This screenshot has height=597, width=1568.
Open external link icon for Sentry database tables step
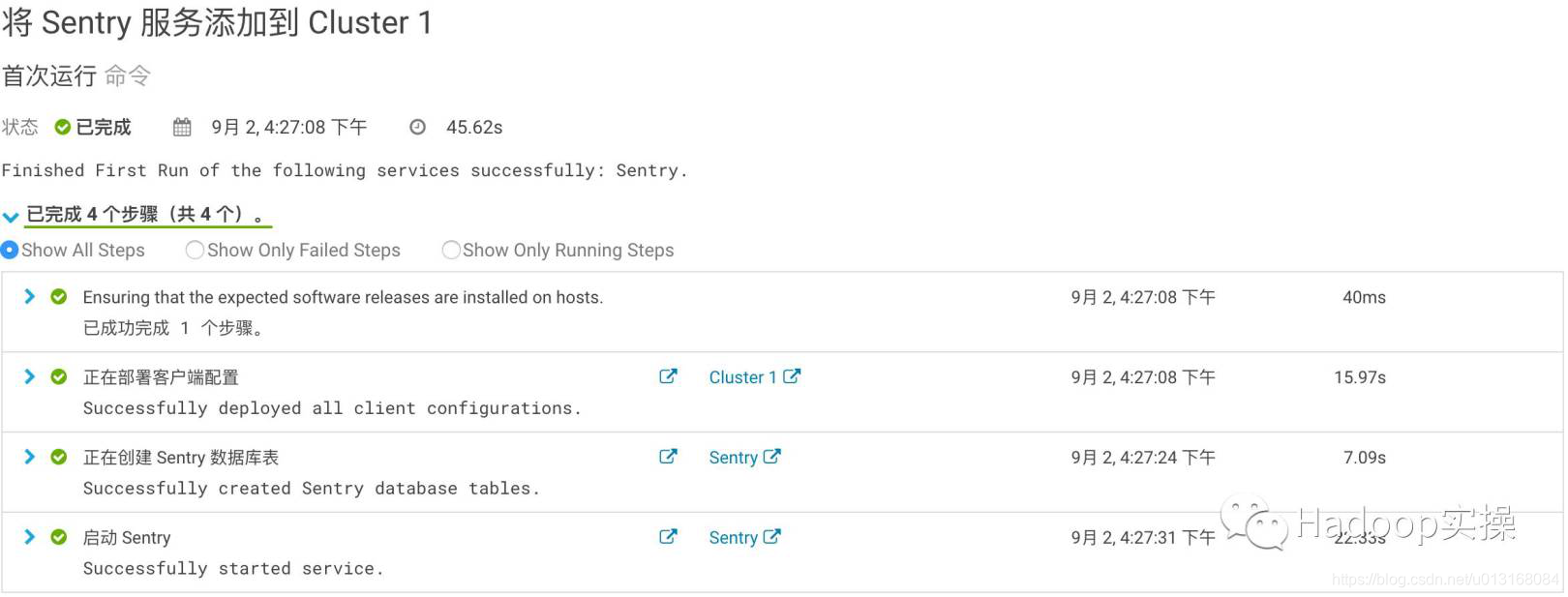pyautogui.click(x=668, y=457)
